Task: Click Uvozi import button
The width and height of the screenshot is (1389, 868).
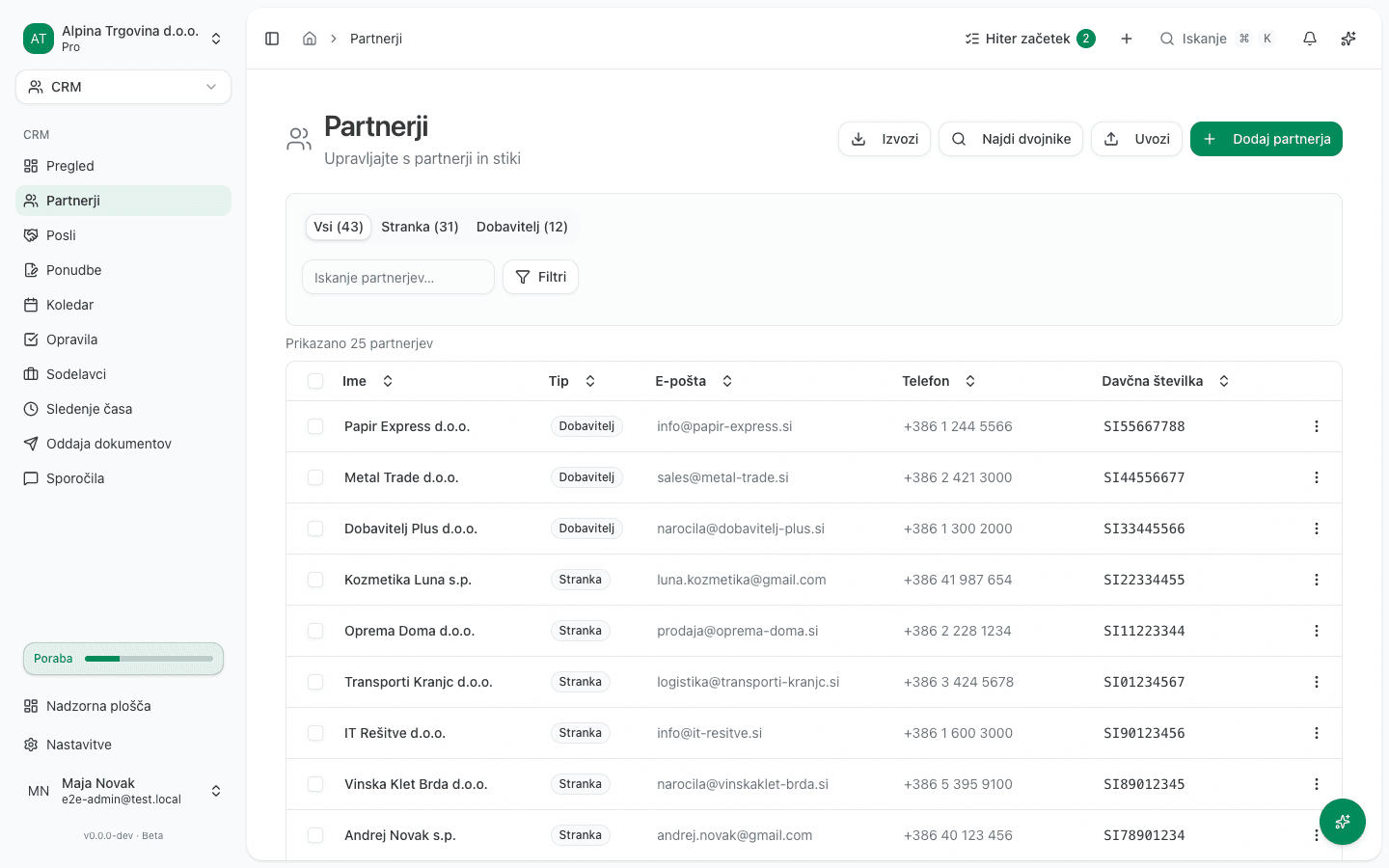Action: (1136, 139)
